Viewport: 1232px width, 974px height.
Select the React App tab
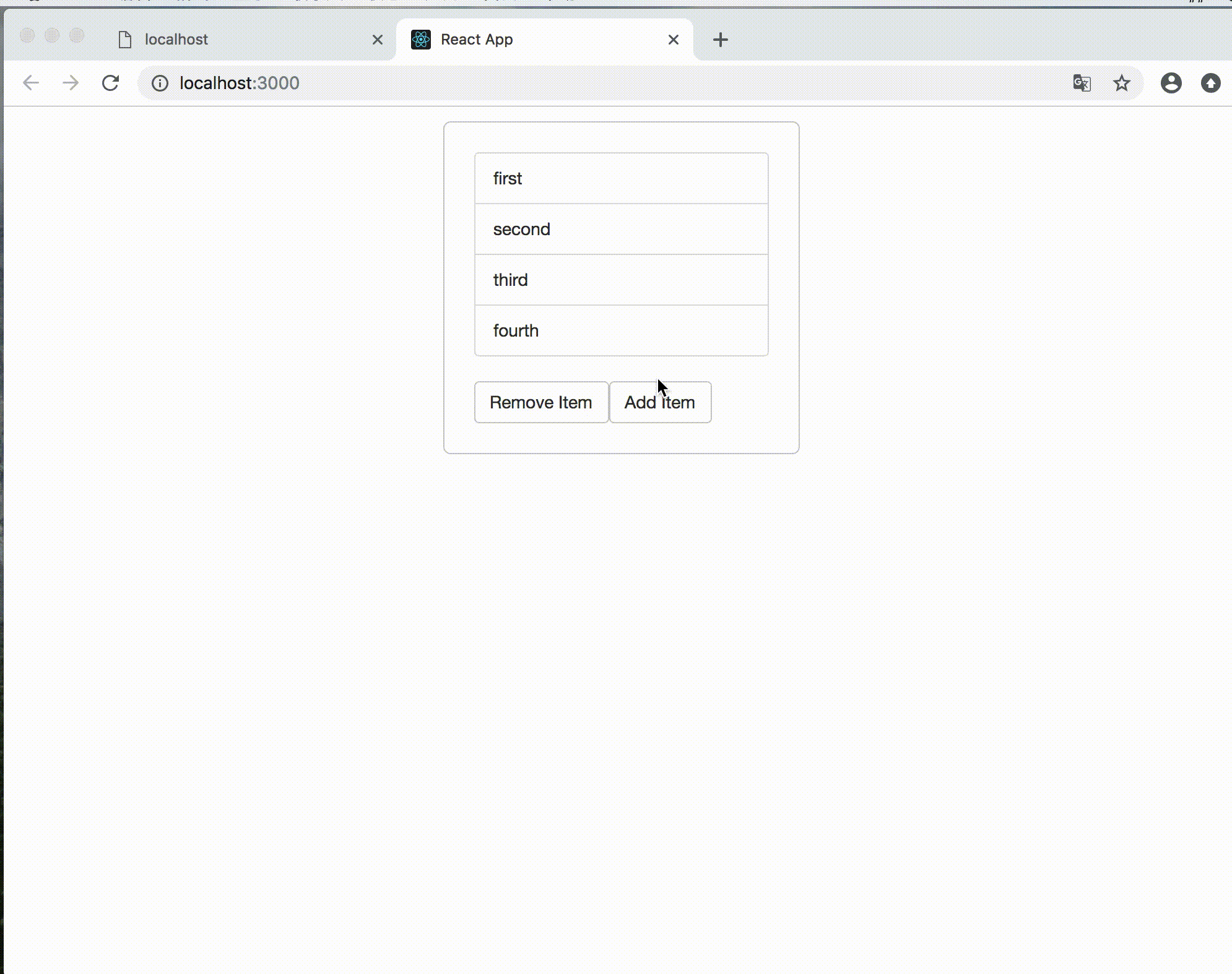[x=532, y=40]
